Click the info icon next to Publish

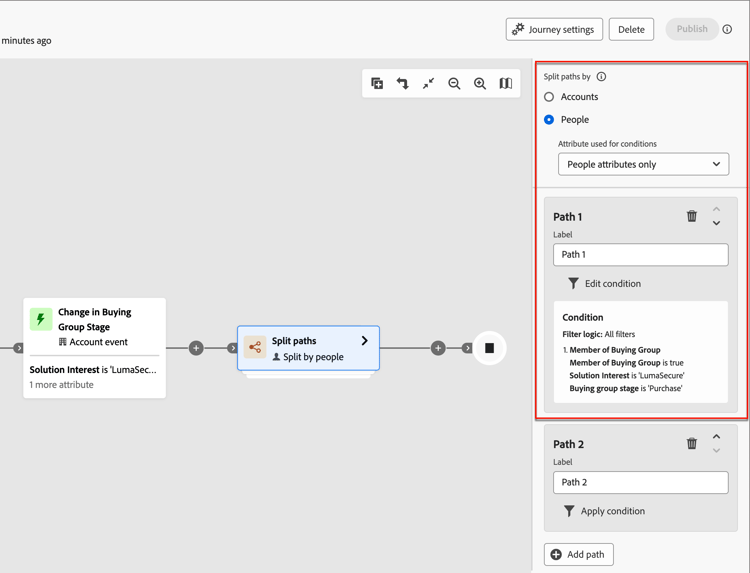[x=727, y=29]
